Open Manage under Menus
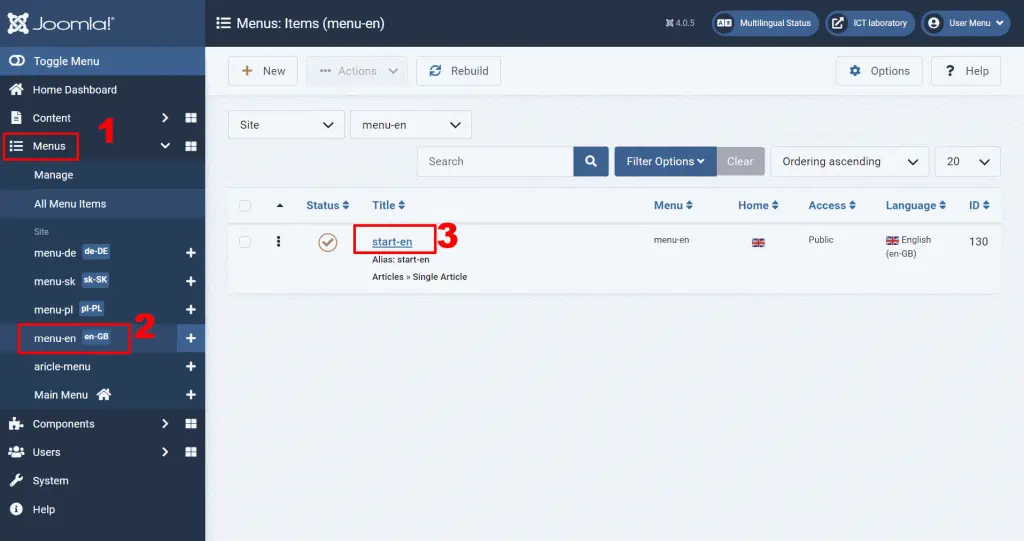The image size is (1024, 541). pyautogui.click(x=54, y=175)
